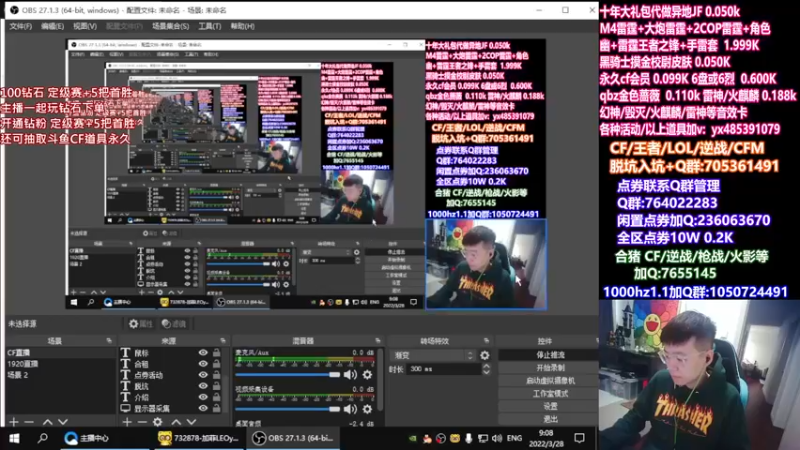Open the 文件(F) menu

20,26
